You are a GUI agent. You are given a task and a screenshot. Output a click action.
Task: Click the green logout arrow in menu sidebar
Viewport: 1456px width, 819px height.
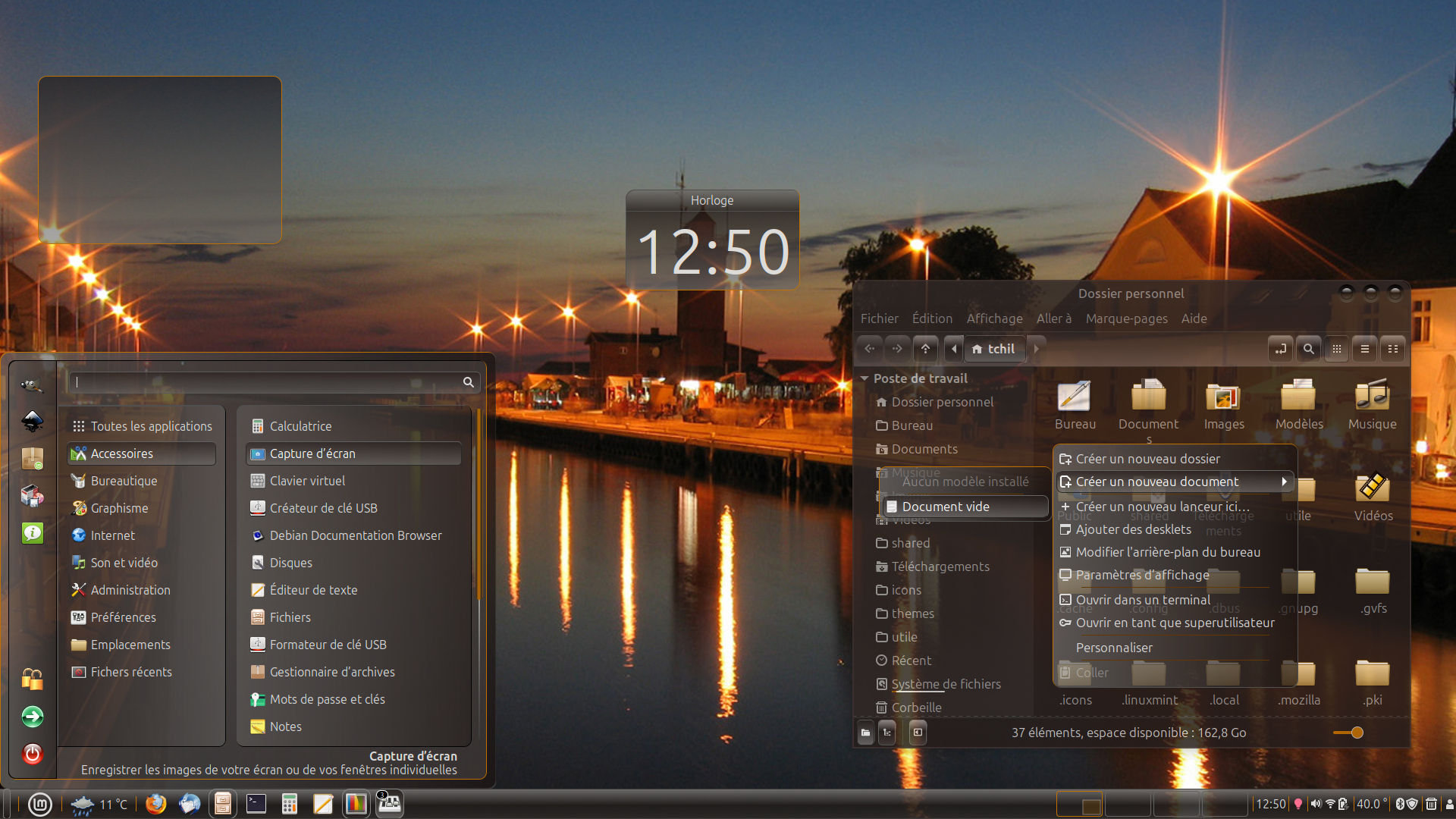click(x=33, y=717)
